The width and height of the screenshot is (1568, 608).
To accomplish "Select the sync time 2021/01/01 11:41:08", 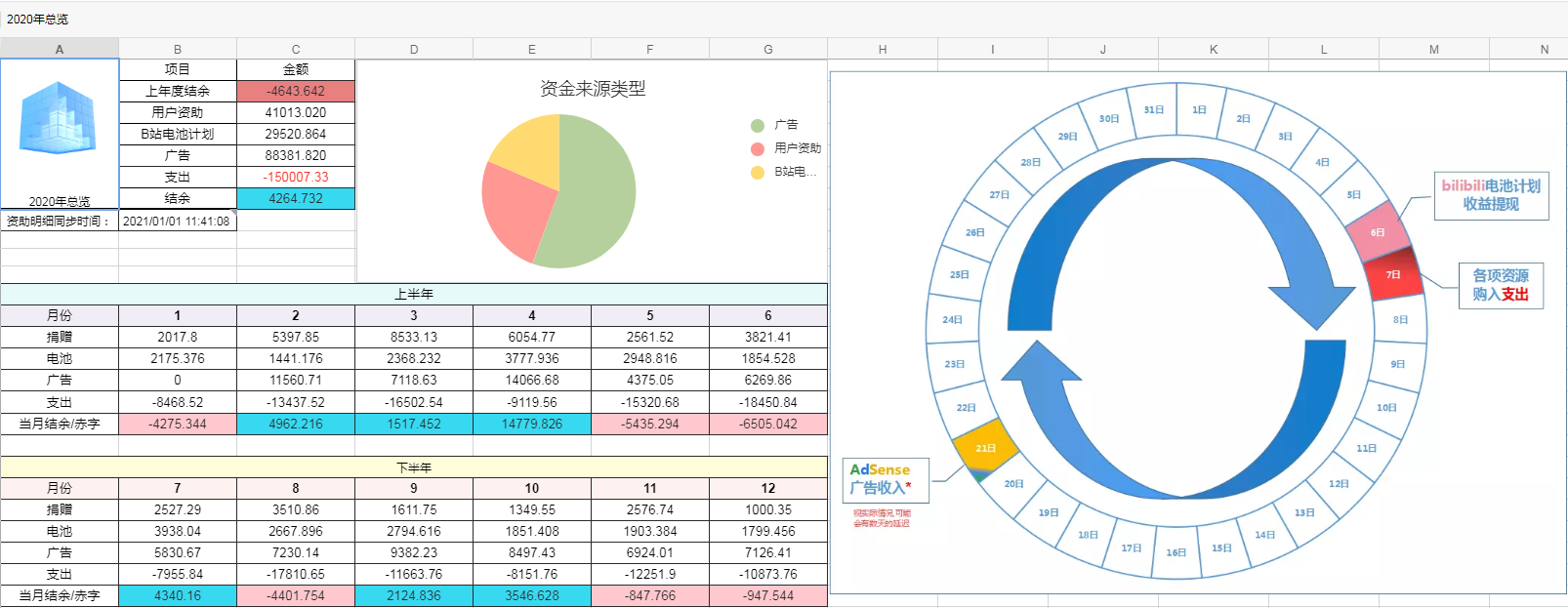I will point(177,222).
